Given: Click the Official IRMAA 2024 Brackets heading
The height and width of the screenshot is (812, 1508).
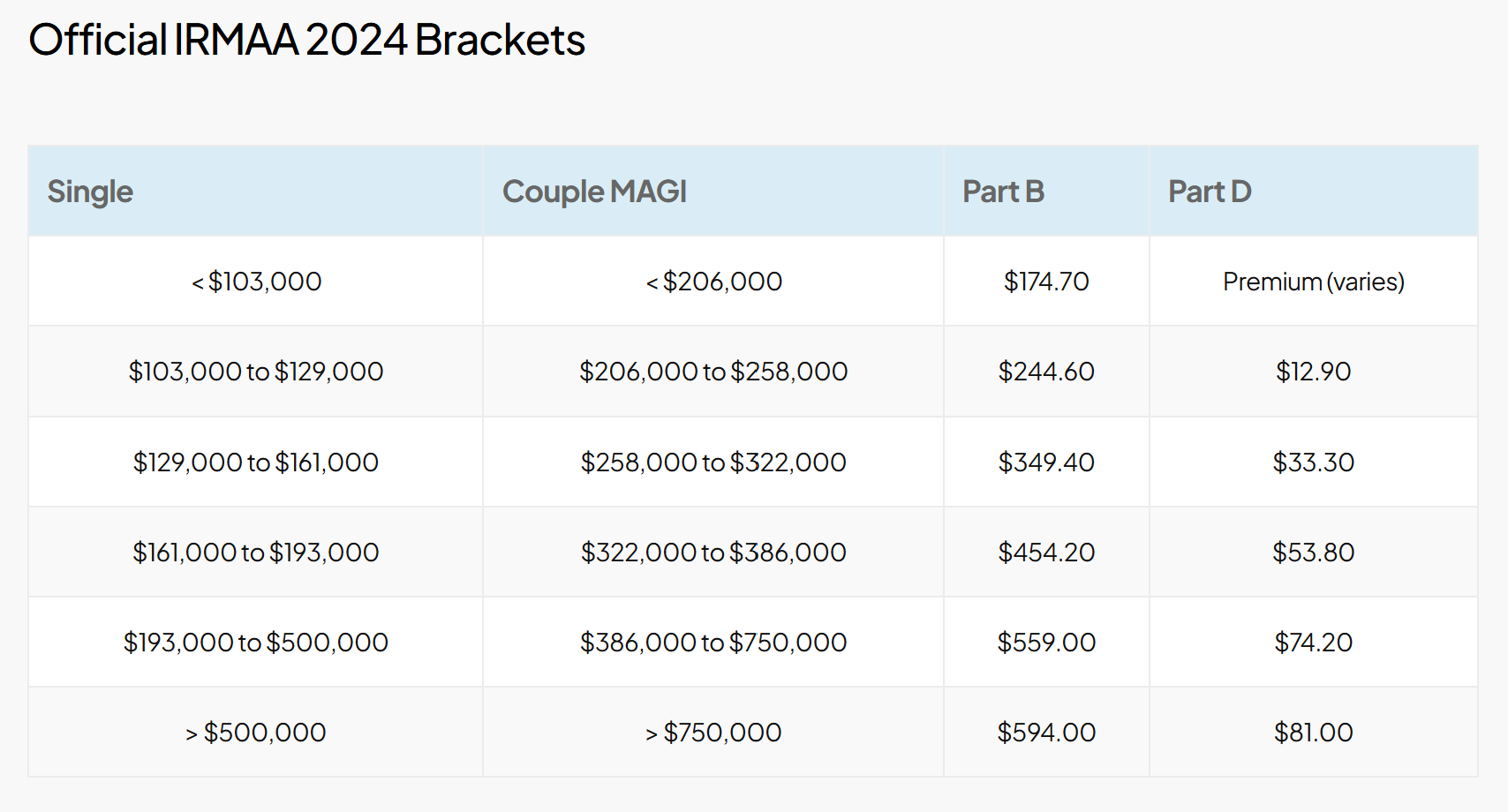Looking at the screenshot, I should (306, 40).
